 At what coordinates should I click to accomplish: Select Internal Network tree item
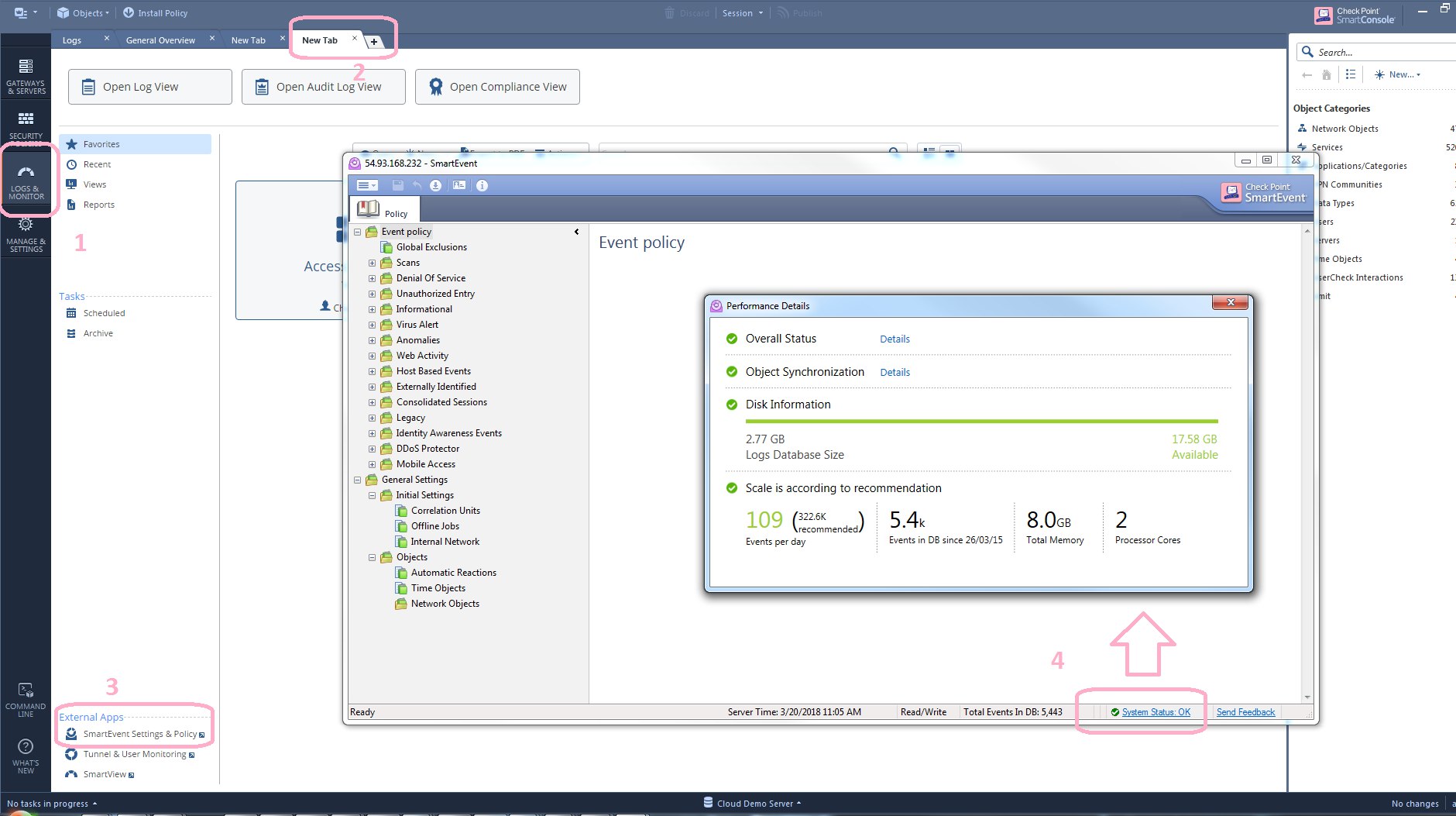tap(445, 542)
